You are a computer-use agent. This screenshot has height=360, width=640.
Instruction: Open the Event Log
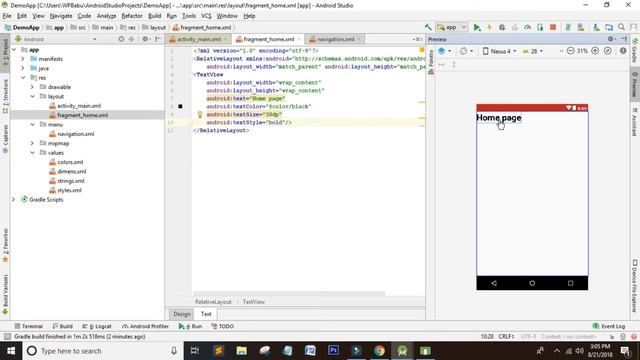pos(609,326)
